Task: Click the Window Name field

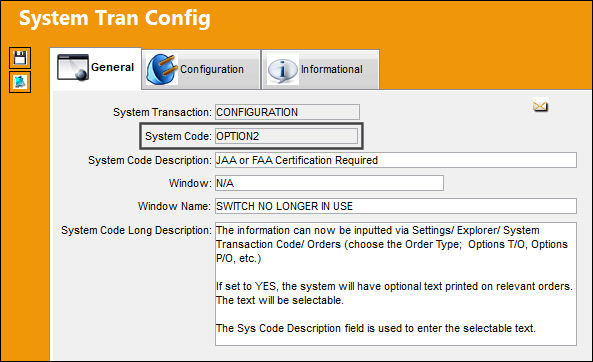Action: (x=396, y=206)
